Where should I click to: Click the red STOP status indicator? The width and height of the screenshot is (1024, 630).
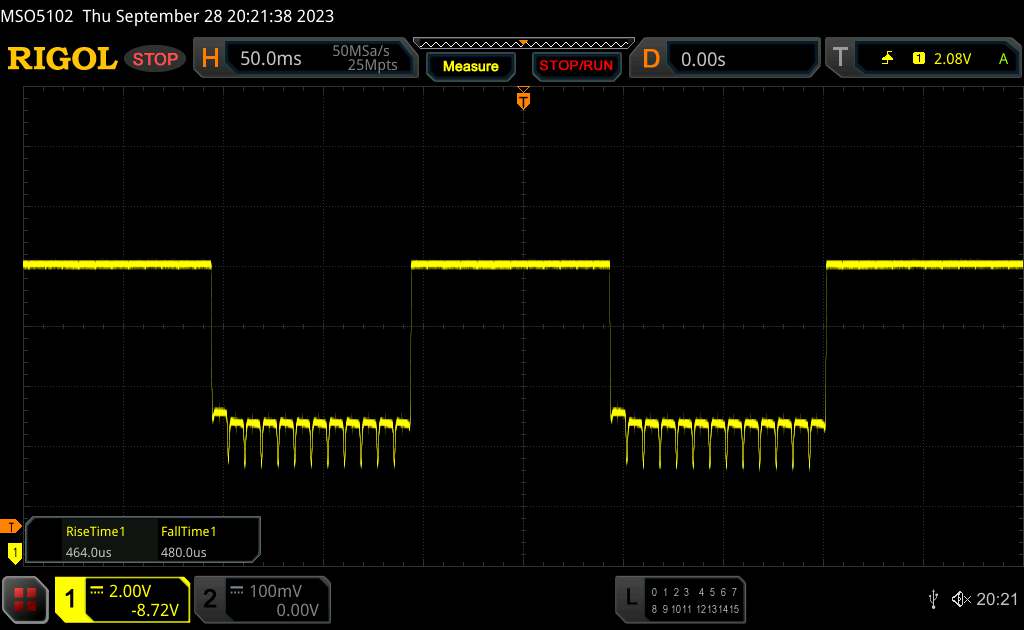[155, 59]
